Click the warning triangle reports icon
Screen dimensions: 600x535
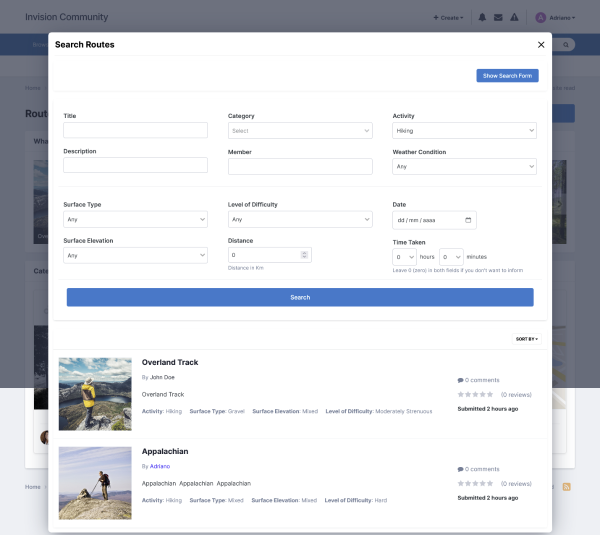(514, 17)
